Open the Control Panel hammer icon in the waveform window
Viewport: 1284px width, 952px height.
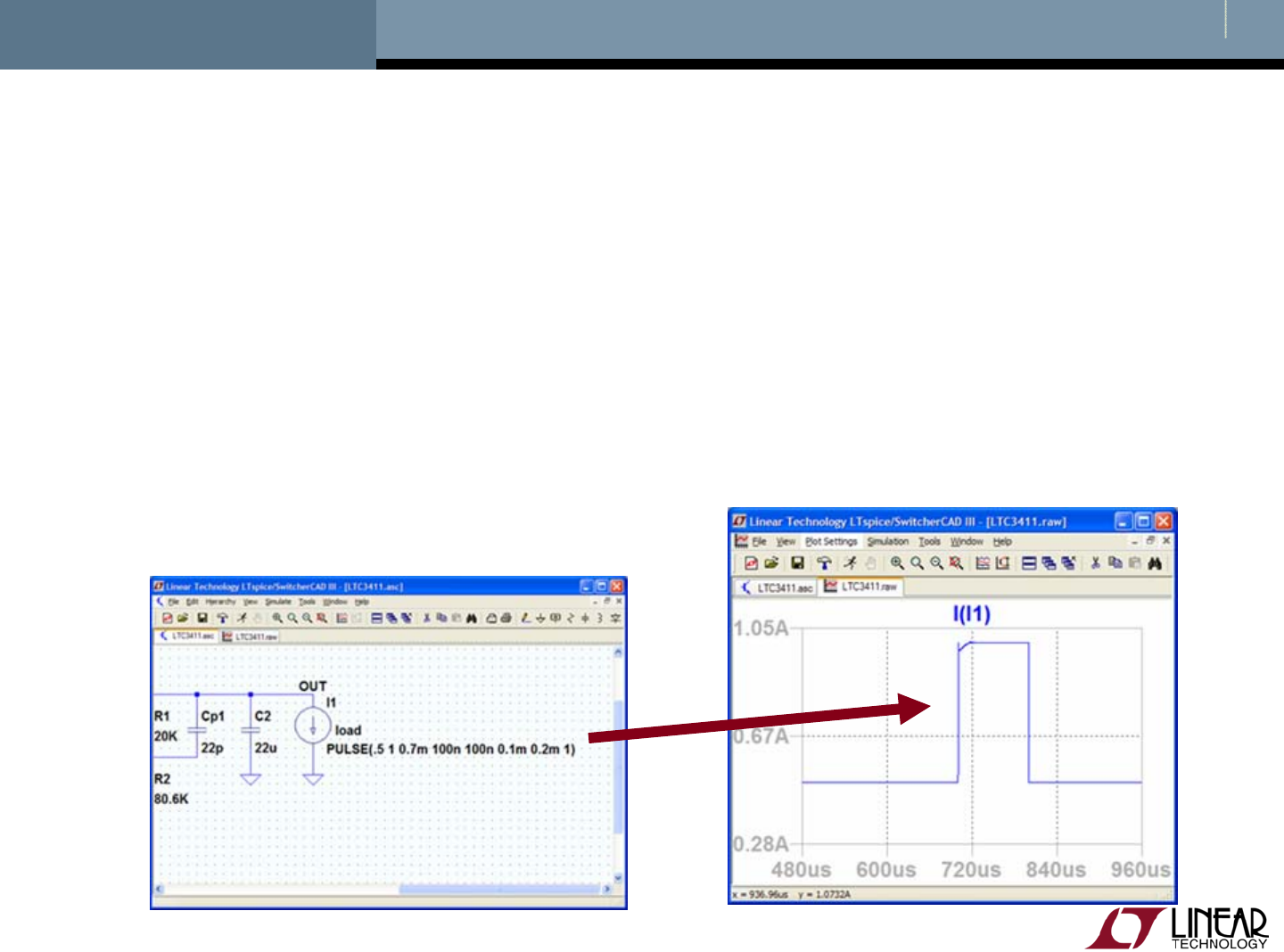tap(824, 563)
